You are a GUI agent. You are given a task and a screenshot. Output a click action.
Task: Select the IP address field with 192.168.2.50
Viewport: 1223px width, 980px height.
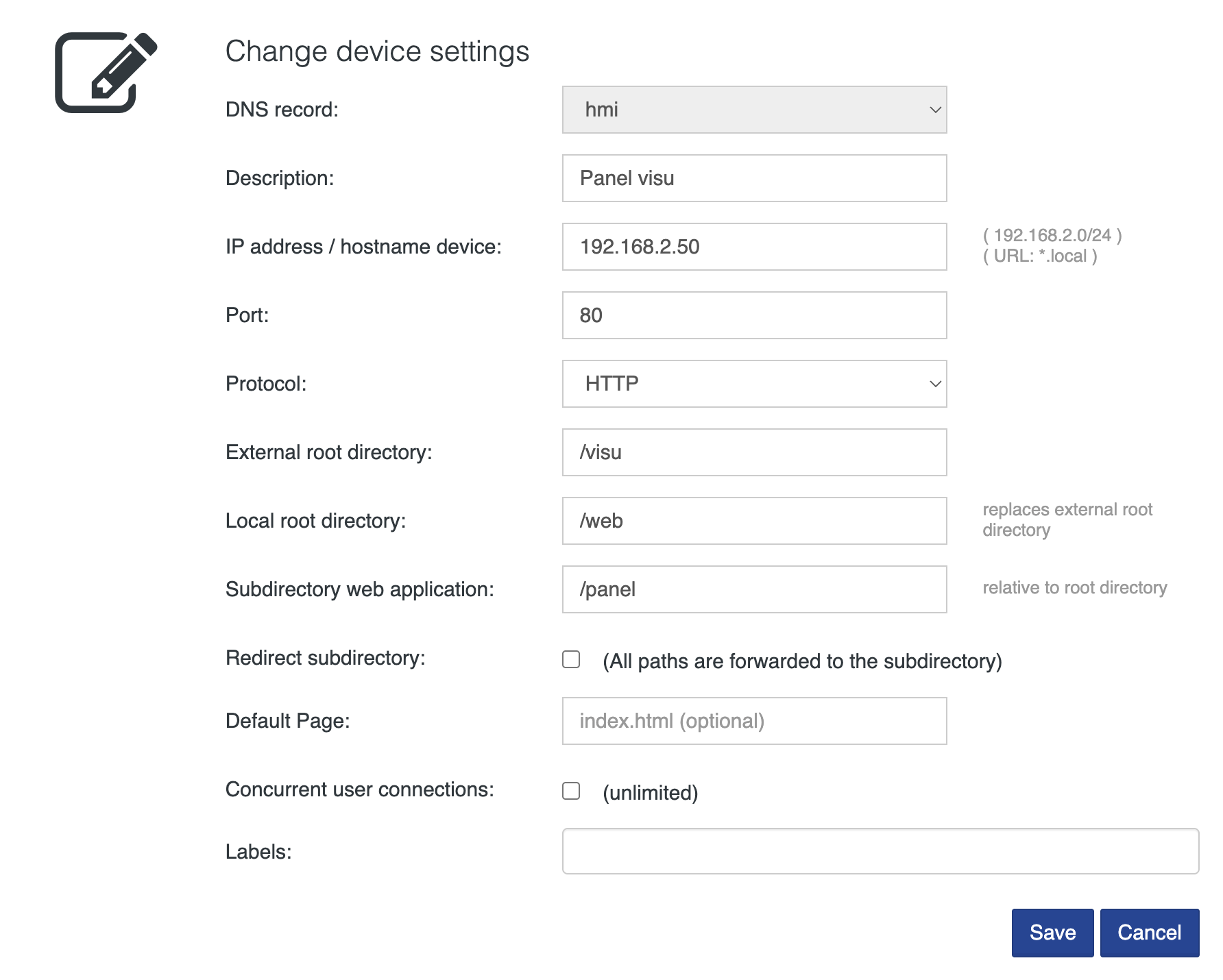click(754, 246)
